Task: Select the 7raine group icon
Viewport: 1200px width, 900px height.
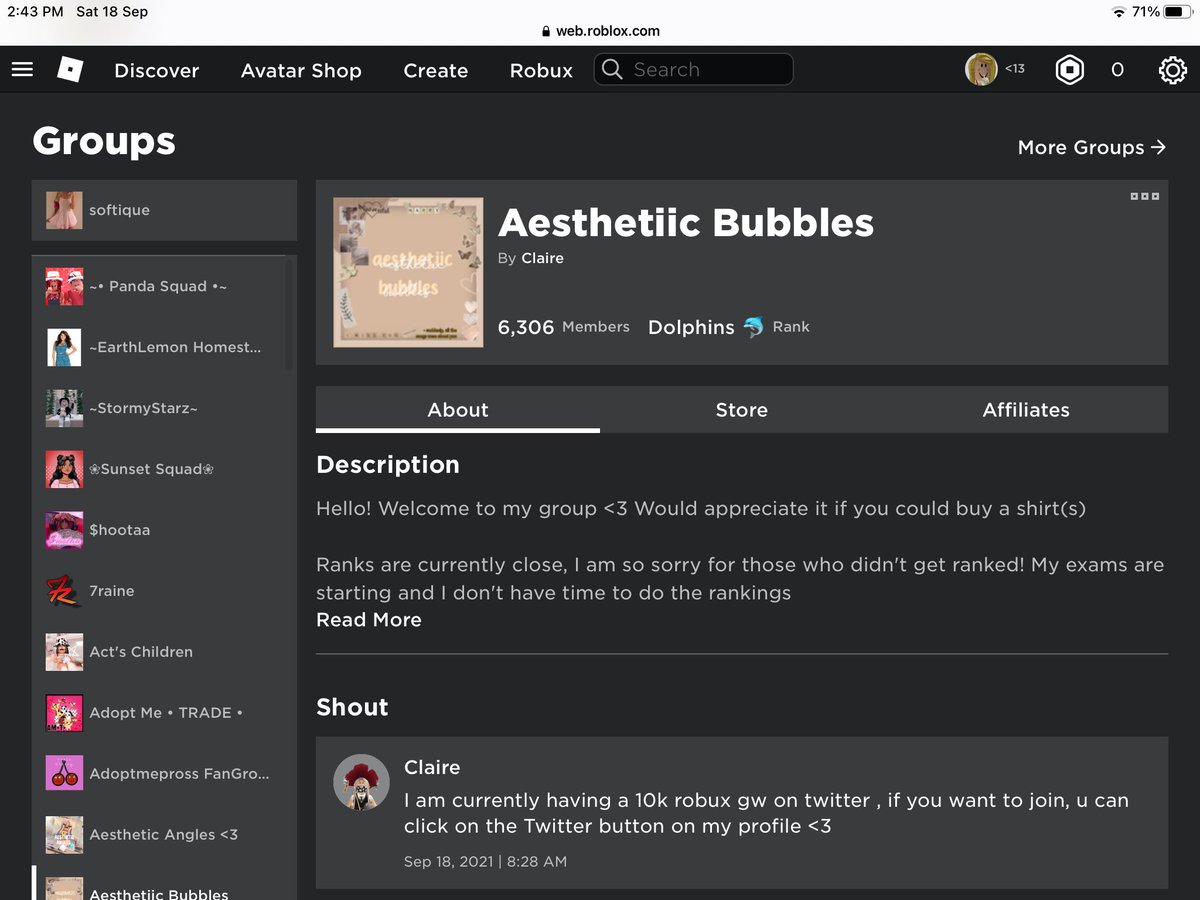Action: click(64, 591)
